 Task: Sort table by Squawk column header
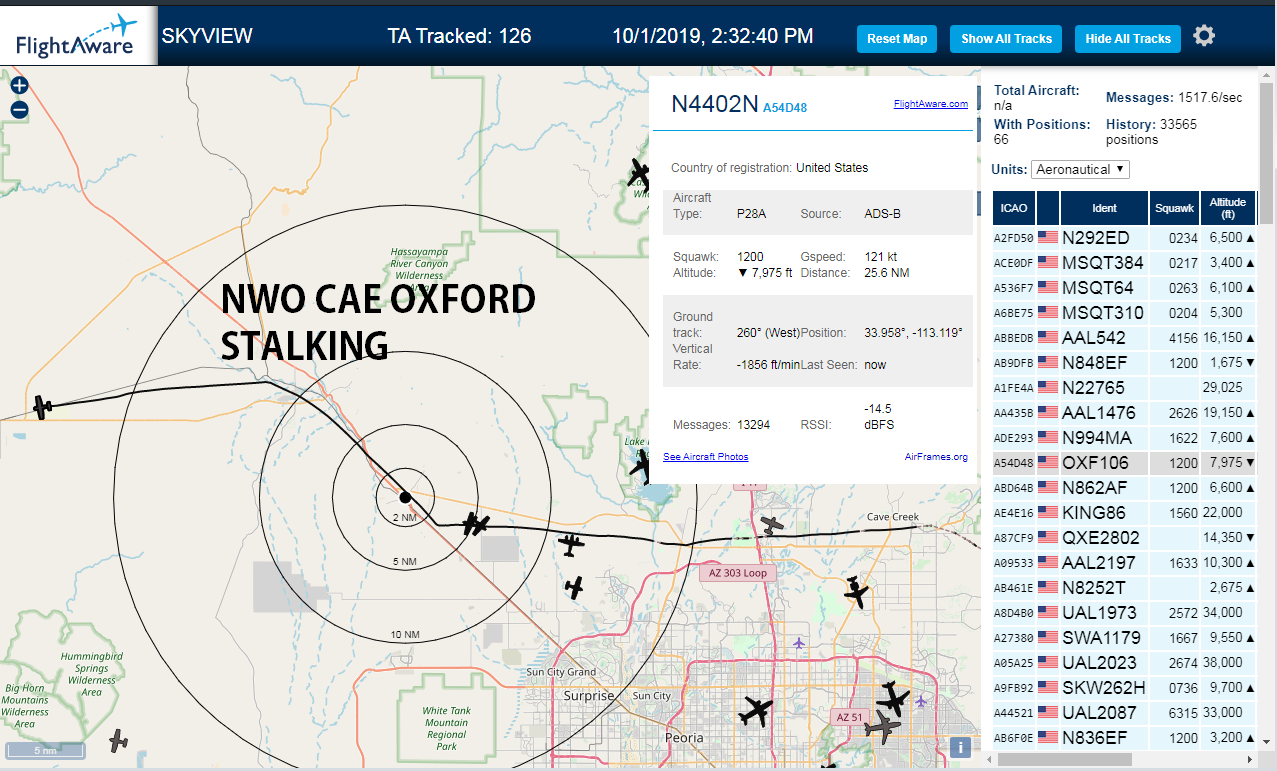tap(1174, 208)
